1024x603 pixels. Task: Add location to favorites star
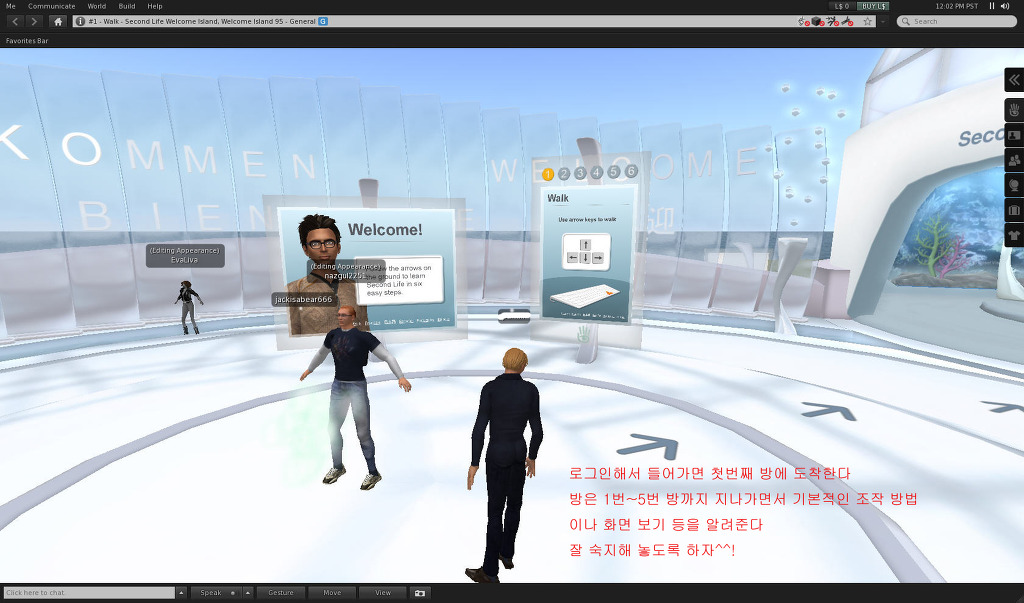click(x=867, y=22)
